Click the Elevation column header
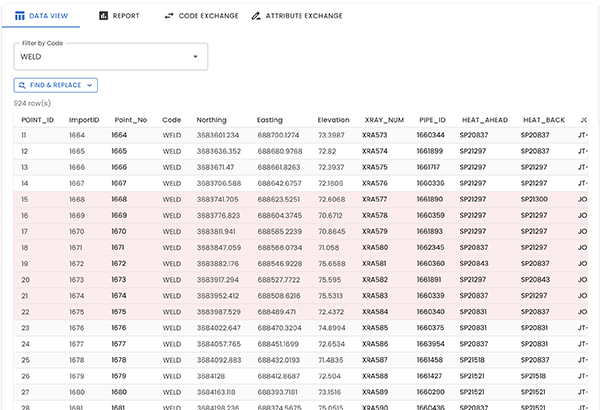Viewport: 600px width, 410px height. click(333, 120)
